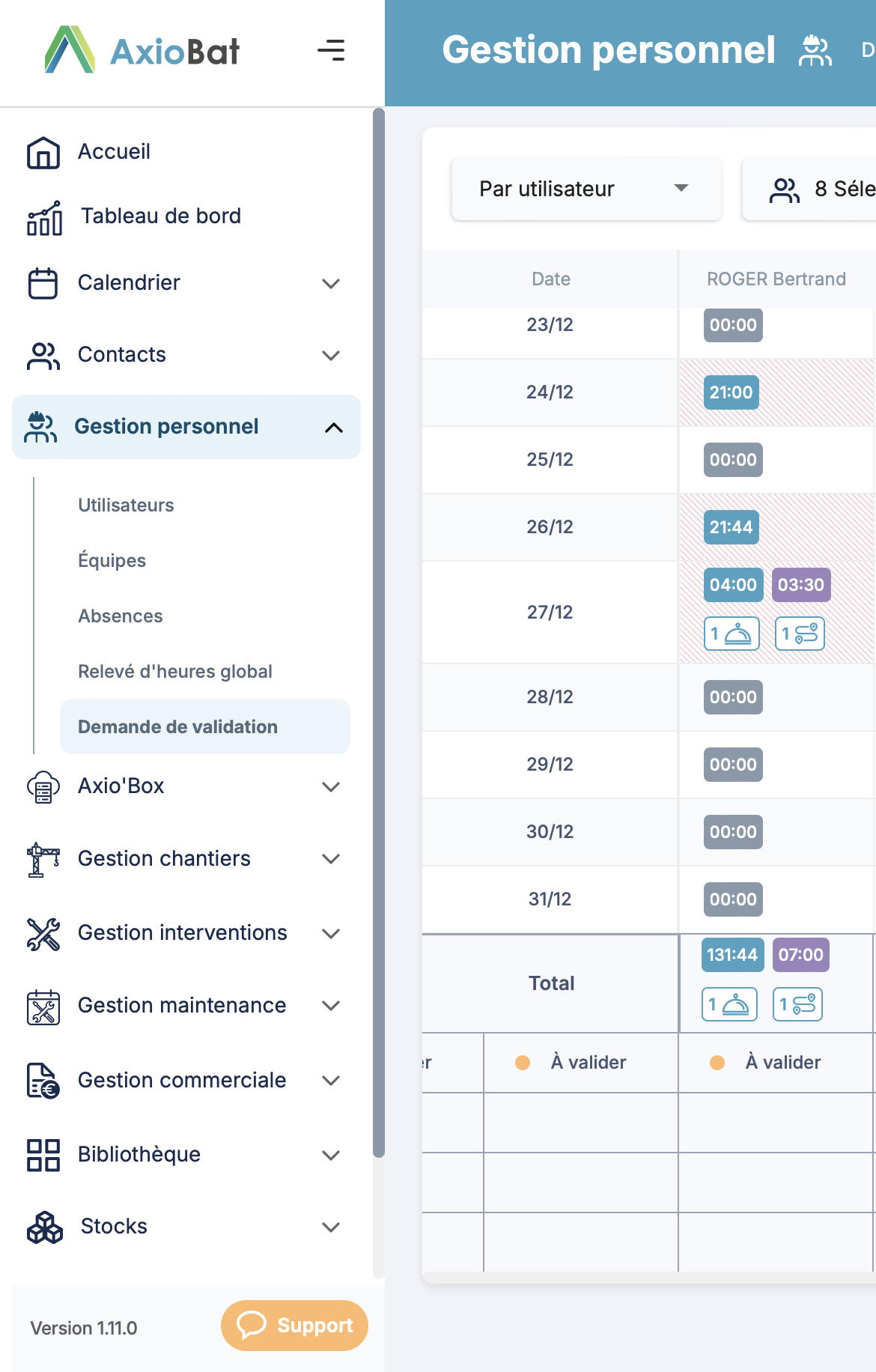Click meal allowance icon on 27/12 row
876x1372 pixels.
tap(731, 634)
